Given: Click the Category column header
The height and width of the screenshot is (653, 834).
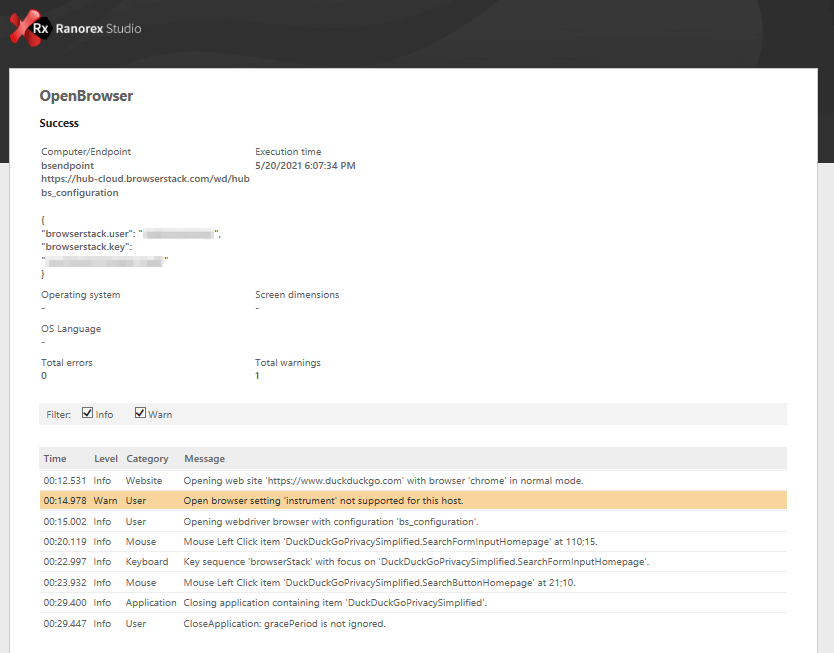Looking at the screenshot, I should tap(147, 459).
